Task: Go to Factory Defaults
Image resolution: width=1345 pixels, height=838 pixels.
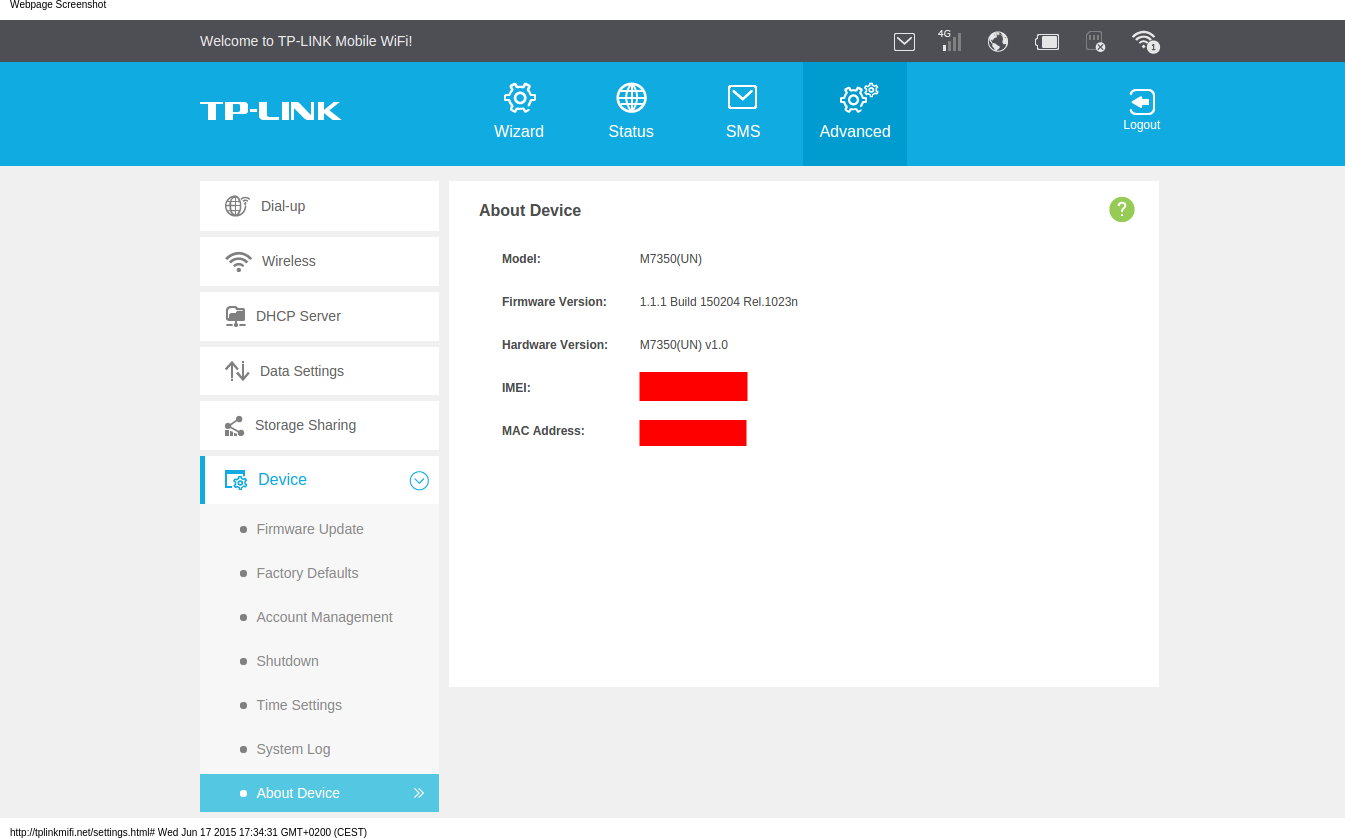Action: pyautogui.click(x=307, y=573)
